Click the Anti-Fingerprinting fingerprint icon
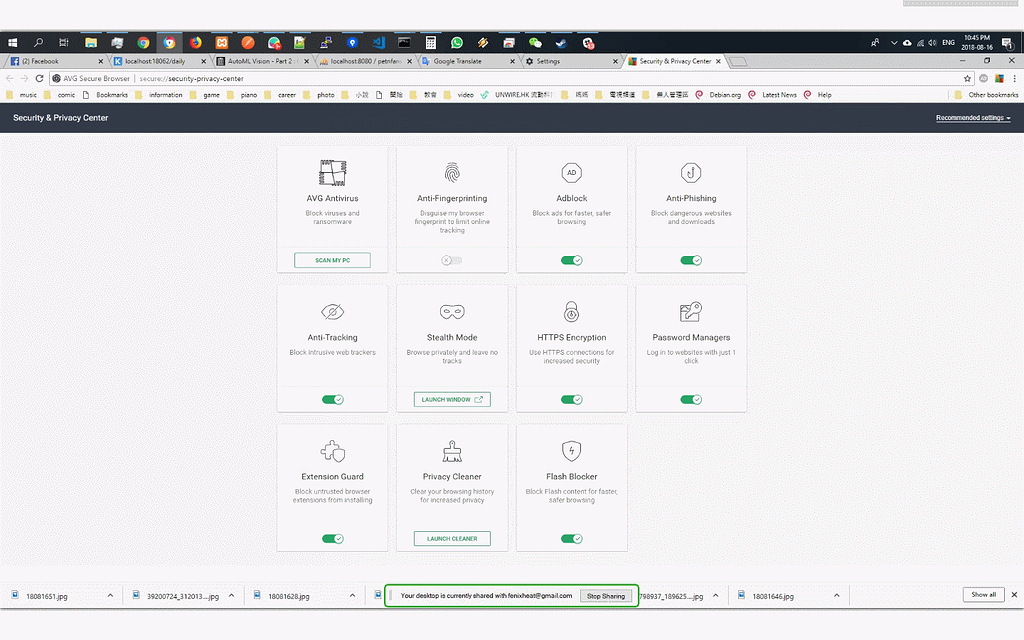This screenshot has height=640, width=1024. (x=452, y=172)
